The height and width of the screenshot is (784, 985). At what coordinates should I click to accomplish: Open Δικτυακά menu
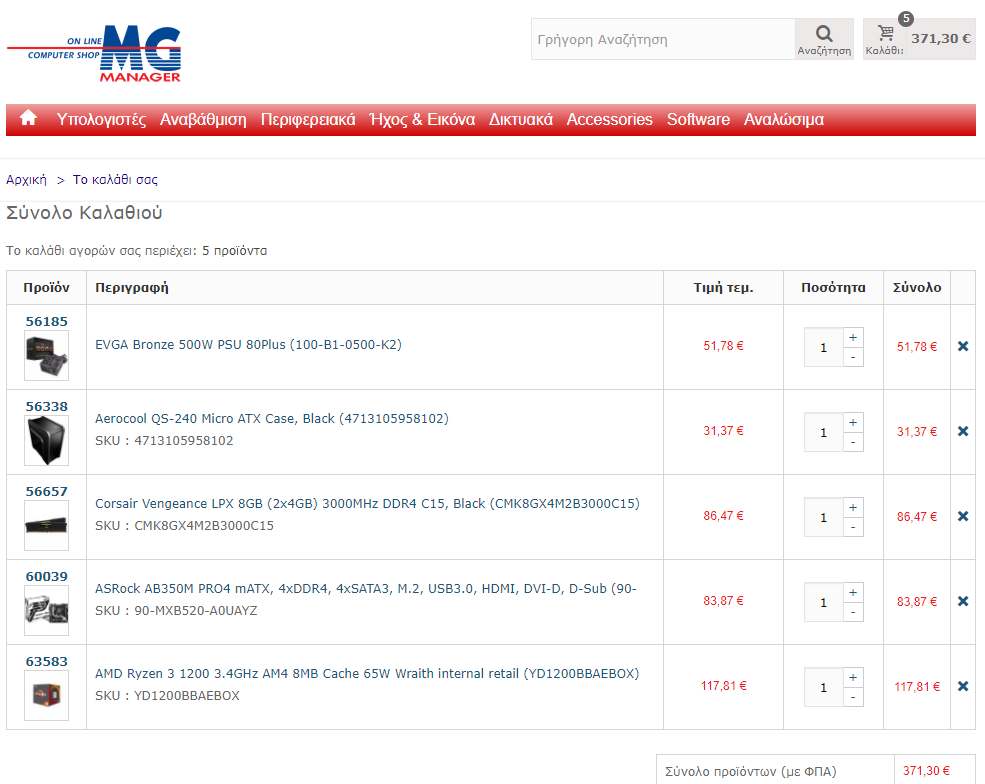pos(521,119)
